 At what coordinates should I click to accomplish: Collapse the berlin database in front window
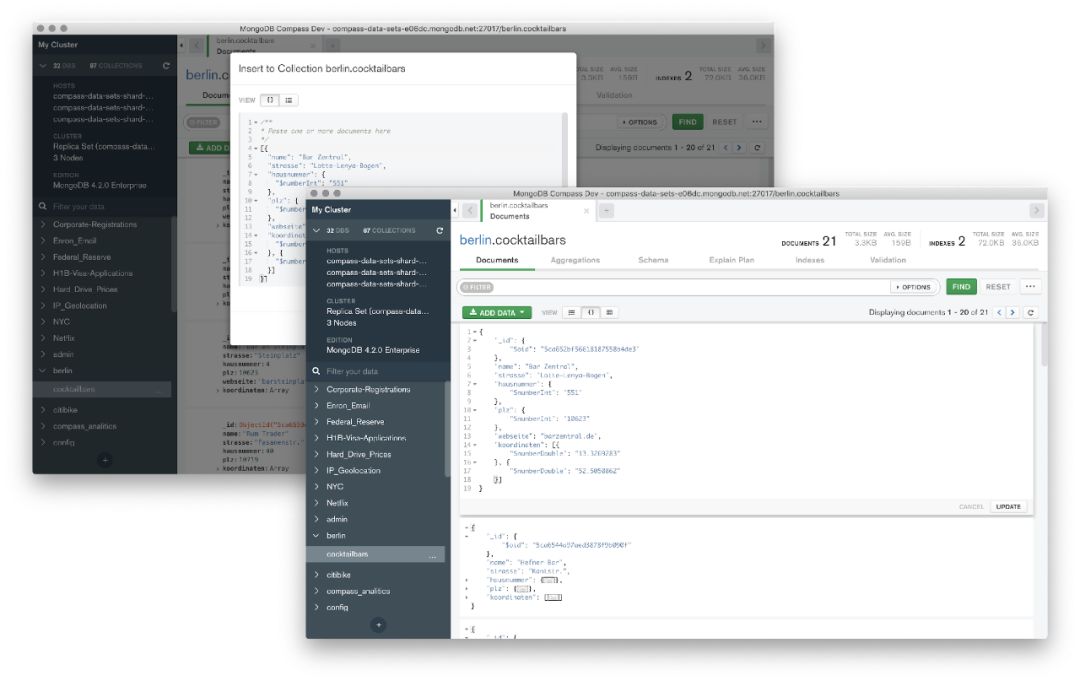pos(316,536)
